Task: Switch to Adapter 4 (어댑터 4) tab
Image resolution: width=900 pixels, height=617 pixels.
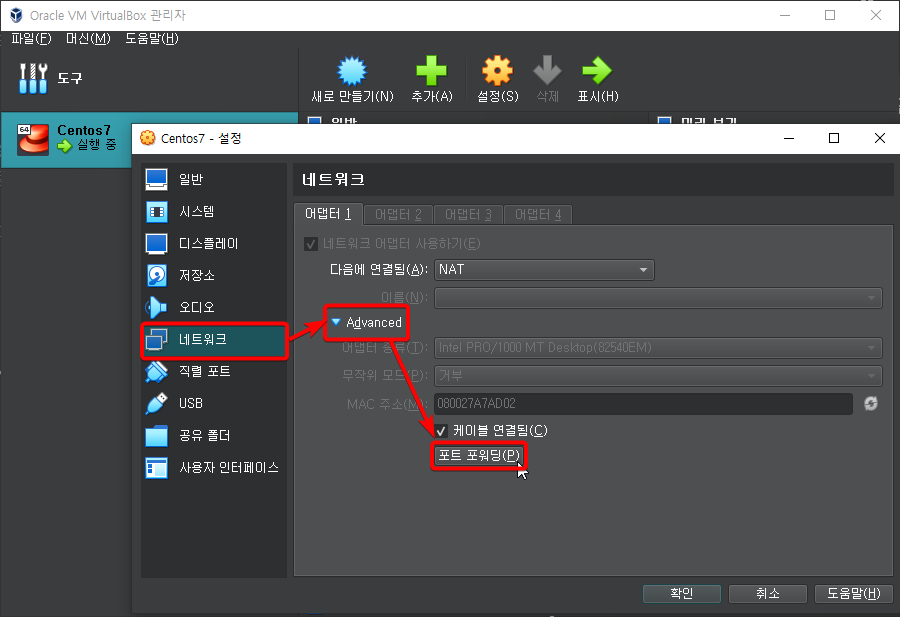Action: point(538,215)
